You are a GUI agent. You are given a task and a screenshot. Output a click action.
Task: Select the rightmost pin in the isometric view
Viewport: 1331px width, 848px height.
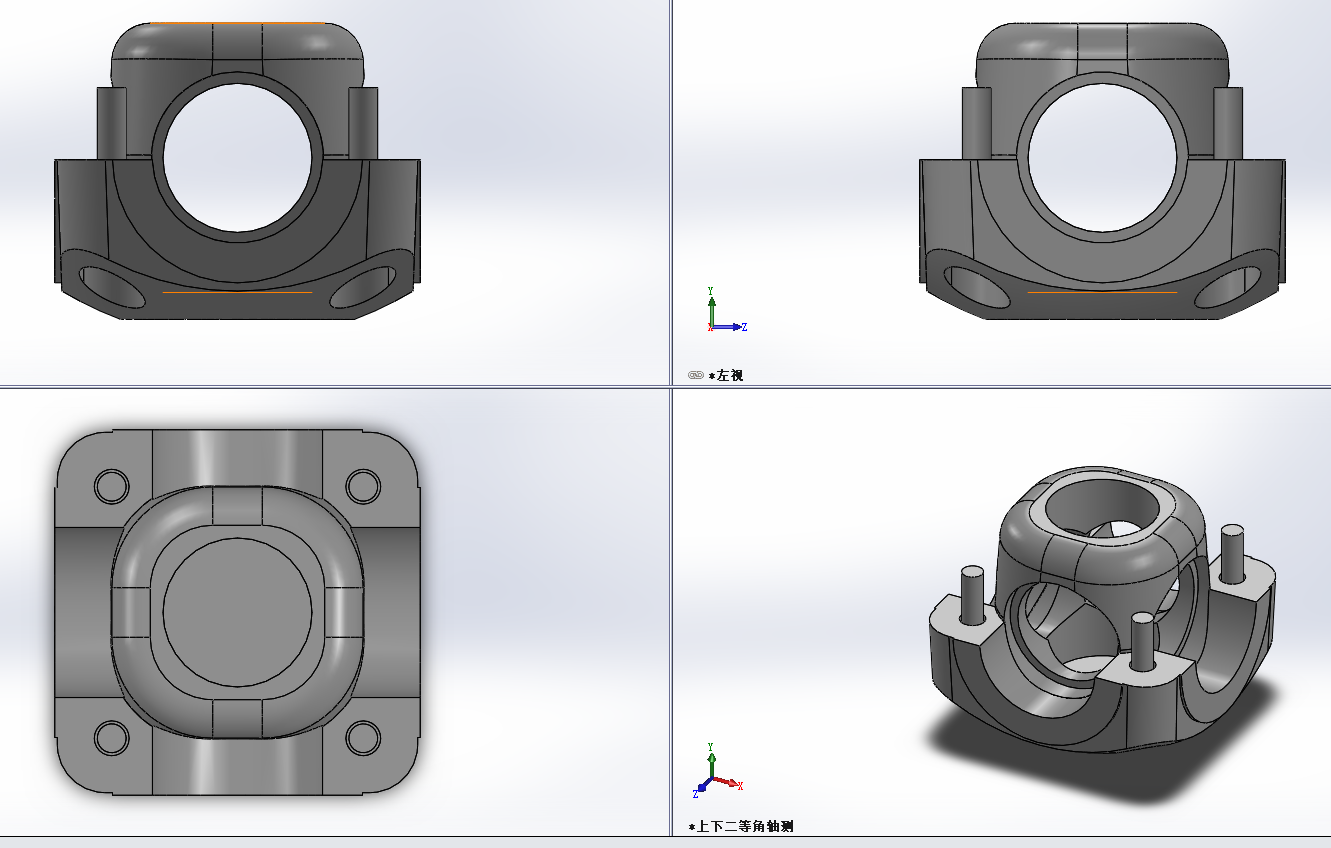pyautogui.click(x=1233, y=553)
